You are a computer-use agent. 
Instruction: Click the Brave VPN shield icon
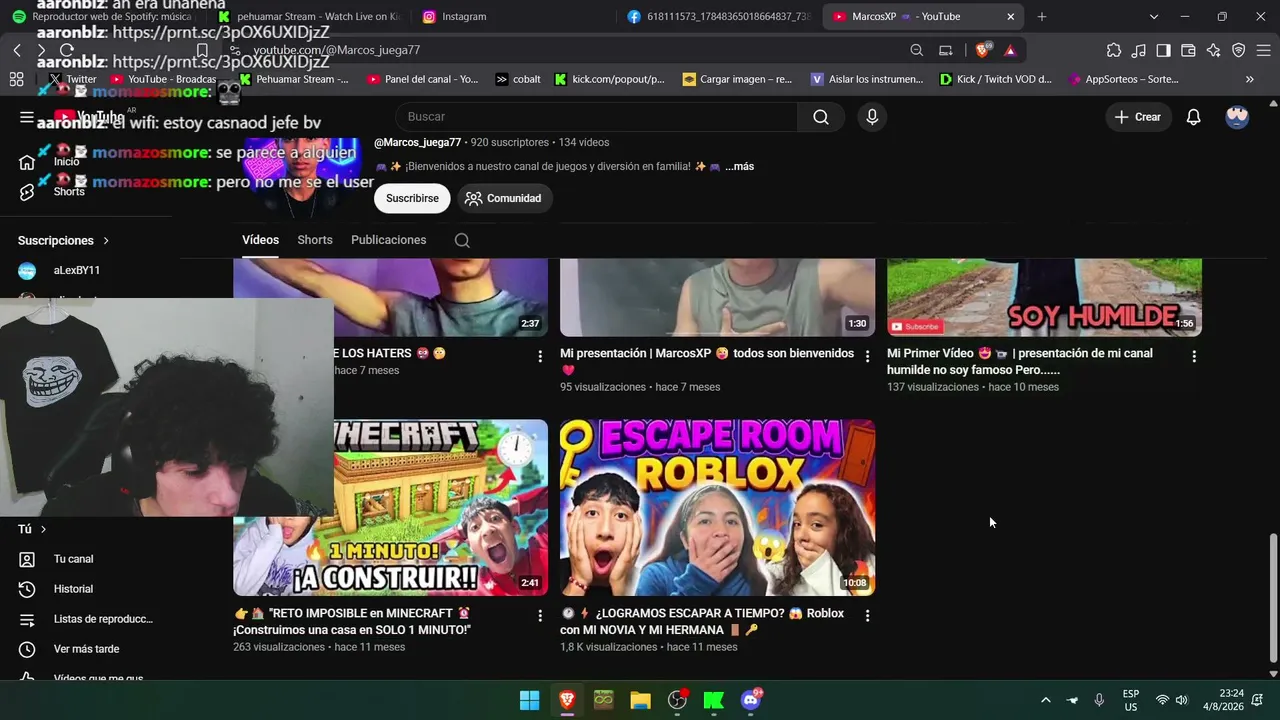[1238, 50]
